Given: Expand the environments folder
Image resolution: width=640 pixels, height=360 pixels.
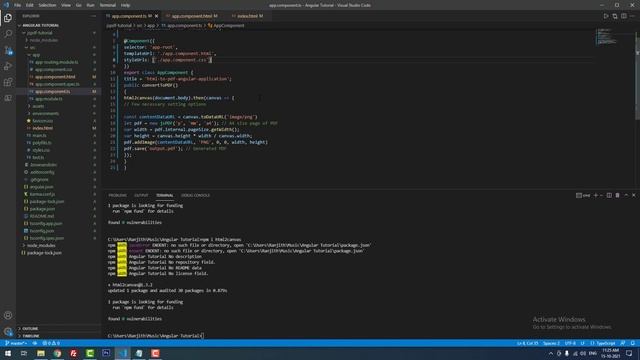Looking at the screenshot, I should click(x=45, y=113).
